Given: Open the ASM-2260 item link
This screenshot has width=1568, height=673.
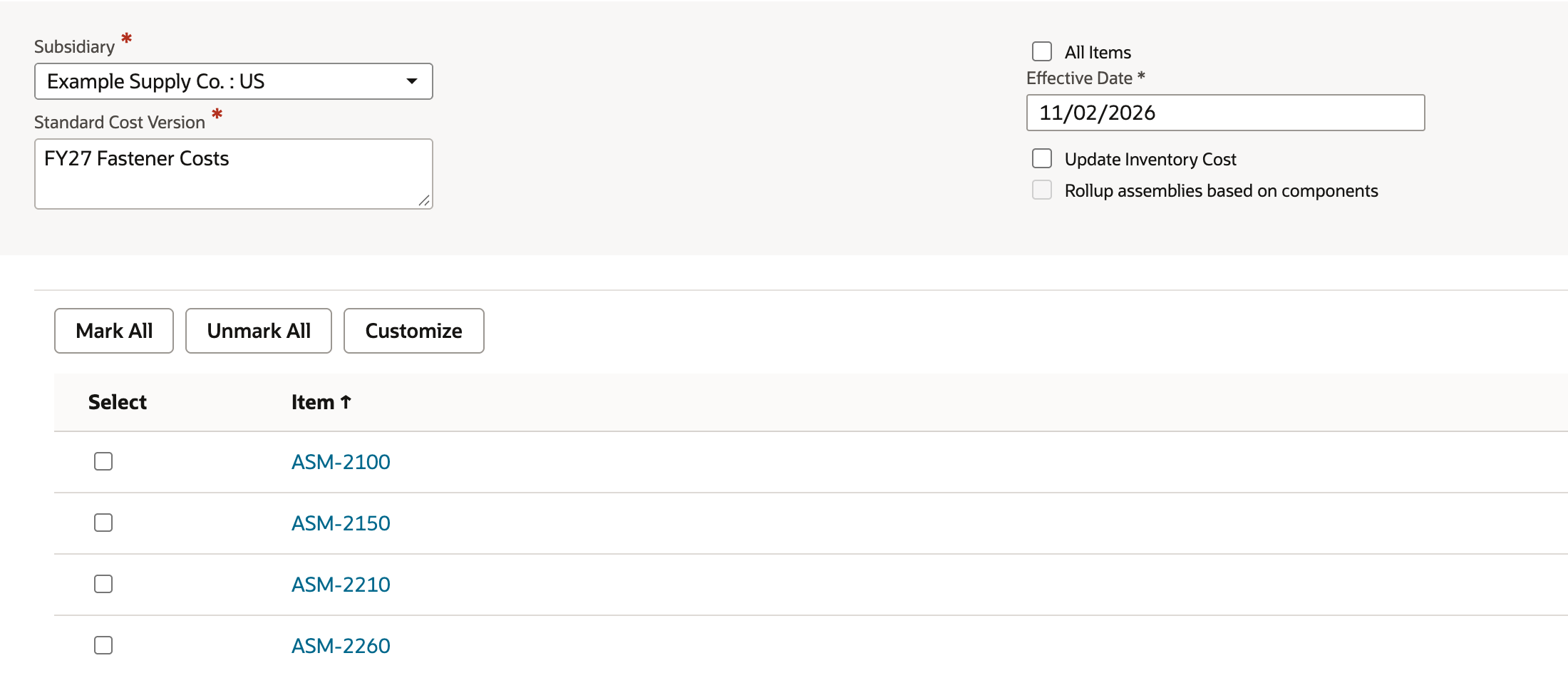Looking at the screenshot, I should tap(341, 646).
